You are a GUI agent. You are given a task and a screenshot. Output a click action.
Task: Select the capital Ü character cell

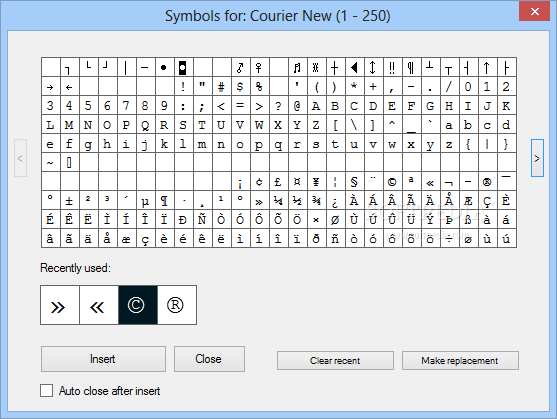(x=411, y=220)
